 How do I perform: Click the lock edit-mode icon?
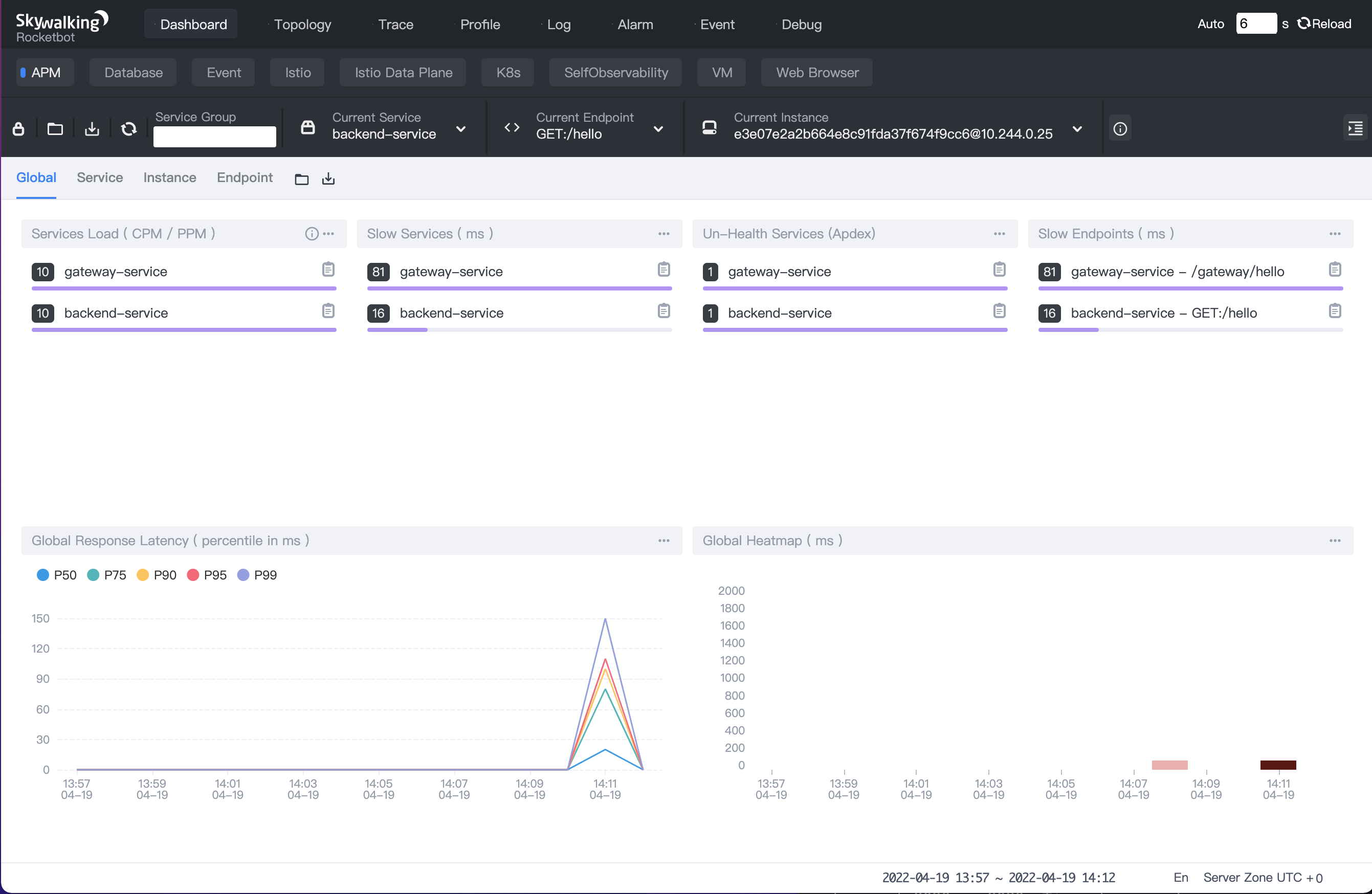[18, 128]
